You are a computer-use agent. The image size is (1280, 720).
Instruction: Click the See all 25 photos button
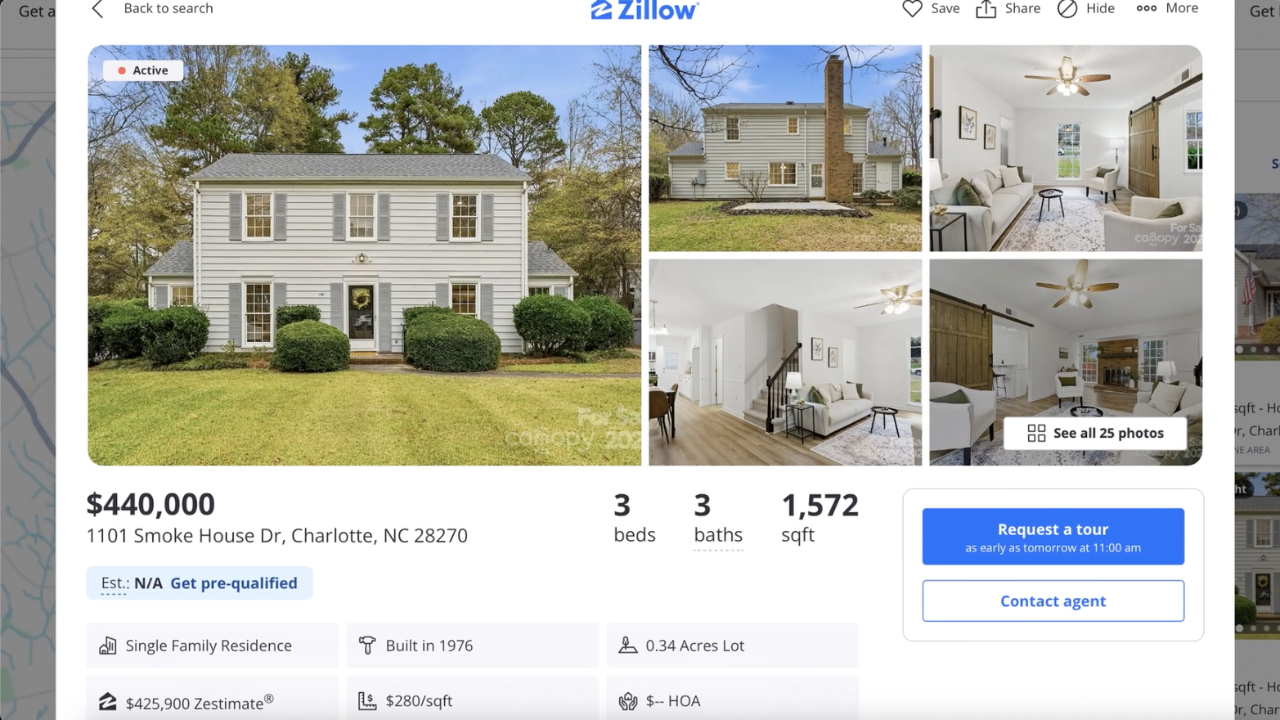coord(1095,433)
